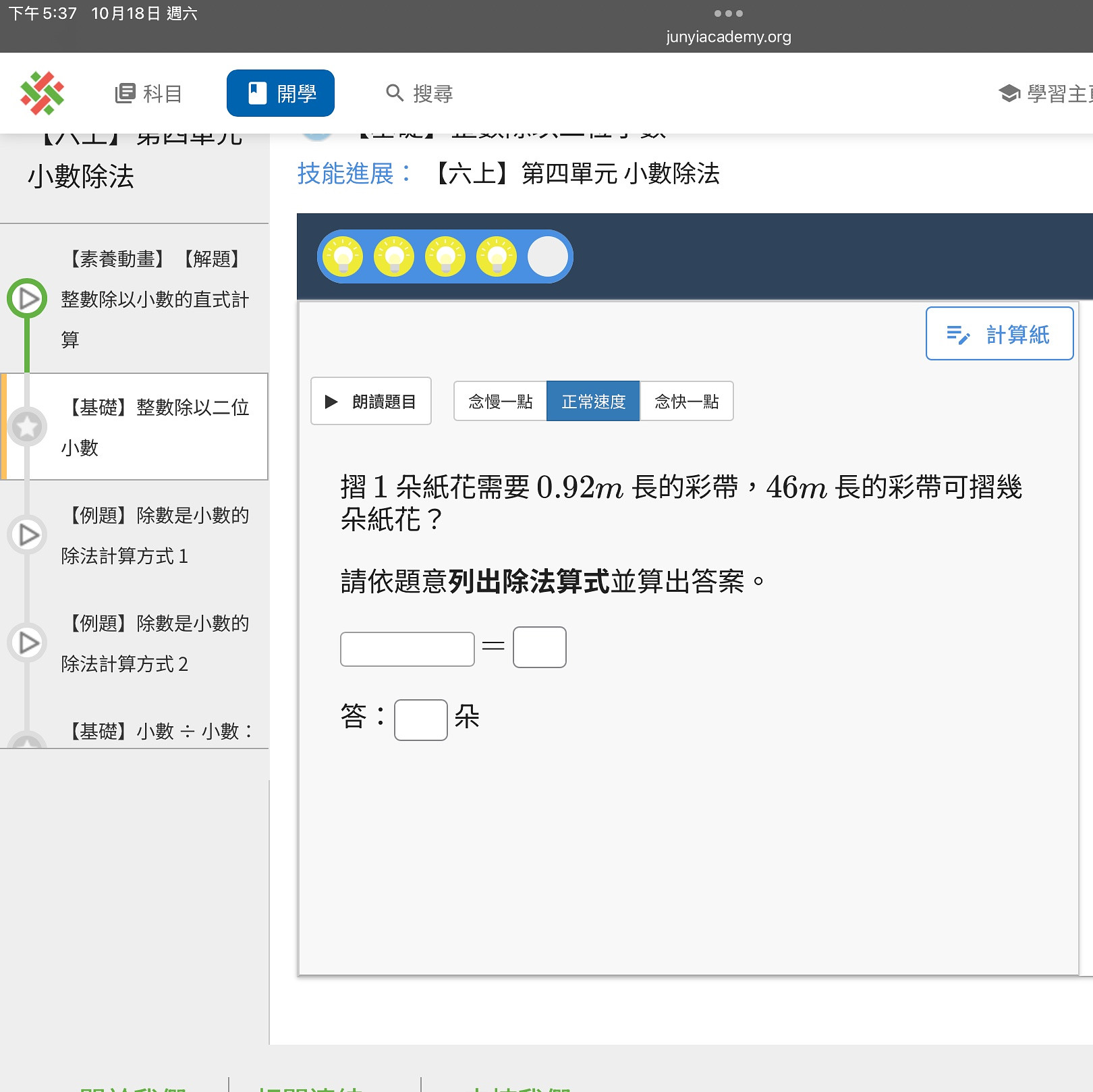Select 正常速度 normal reading speed
The image size is (1093, 1092).
tap(593, 402)
